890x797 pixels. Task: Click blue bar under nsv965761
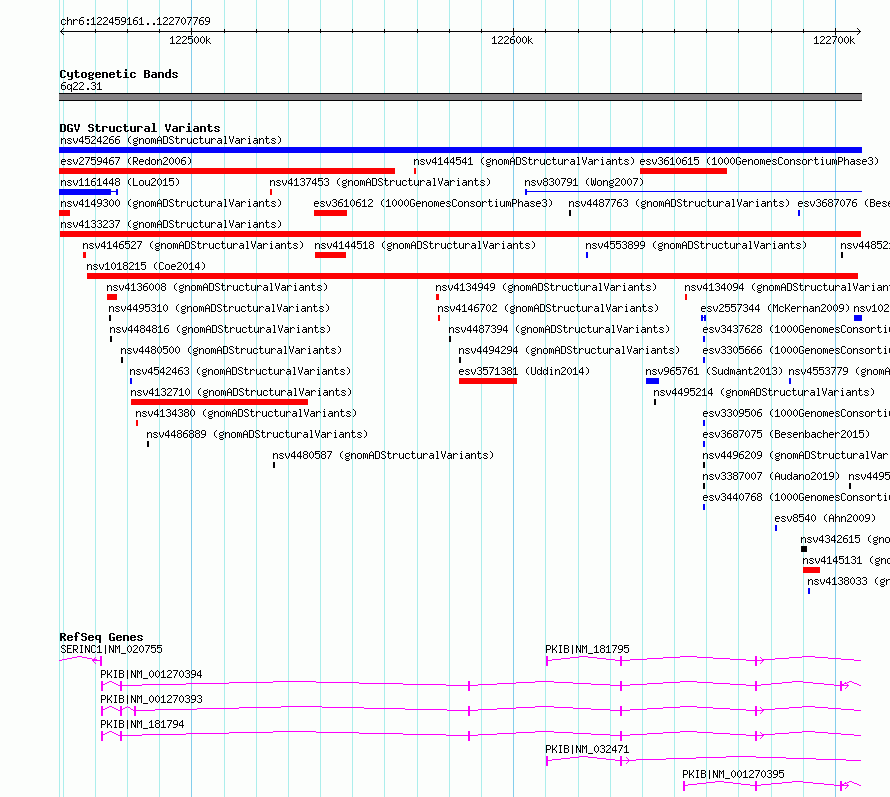tap(652, 381)
